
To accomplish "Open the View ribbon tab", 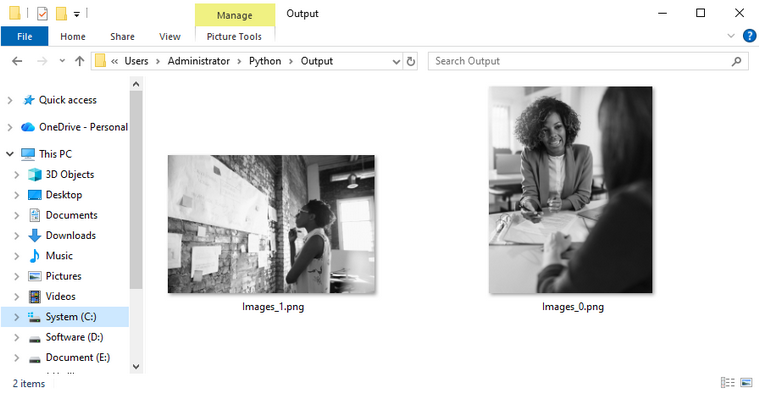I will tap(170, 36).
